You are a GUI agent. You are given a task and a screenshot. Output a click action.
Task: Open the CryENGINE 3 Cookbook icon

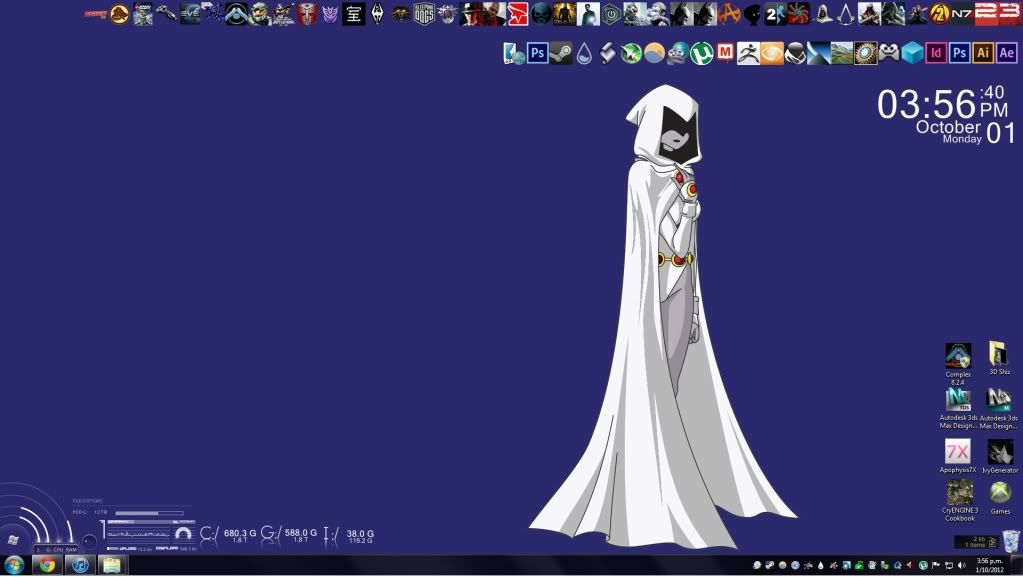960,501
